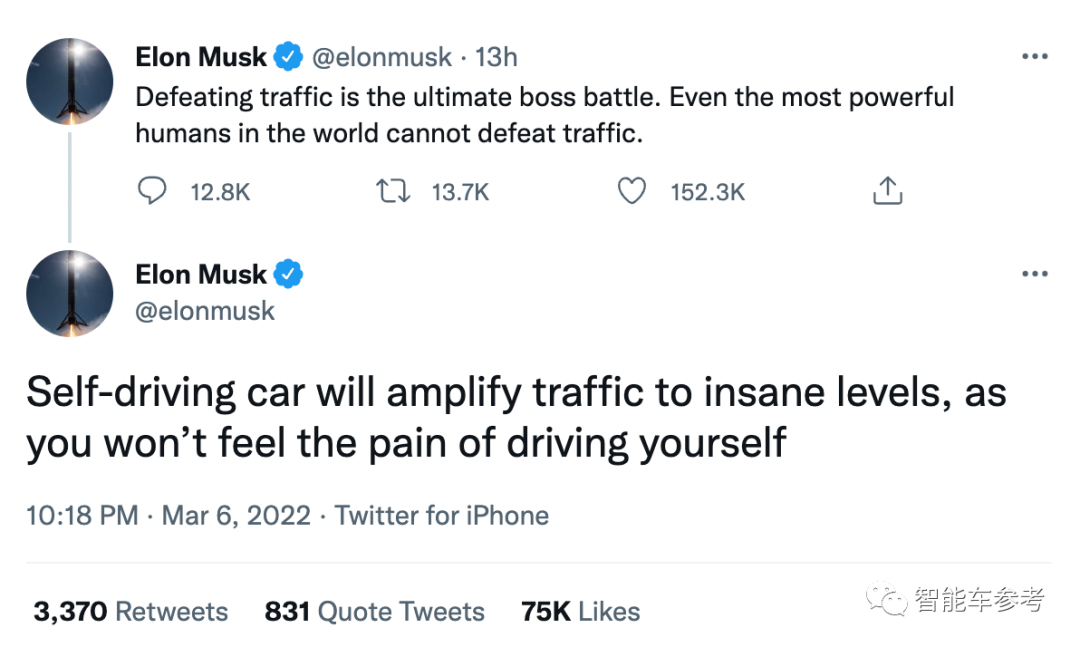Click the Elon Musk name in the first tweet
This screenshot has height=647, width=1080.
[200, 57]
